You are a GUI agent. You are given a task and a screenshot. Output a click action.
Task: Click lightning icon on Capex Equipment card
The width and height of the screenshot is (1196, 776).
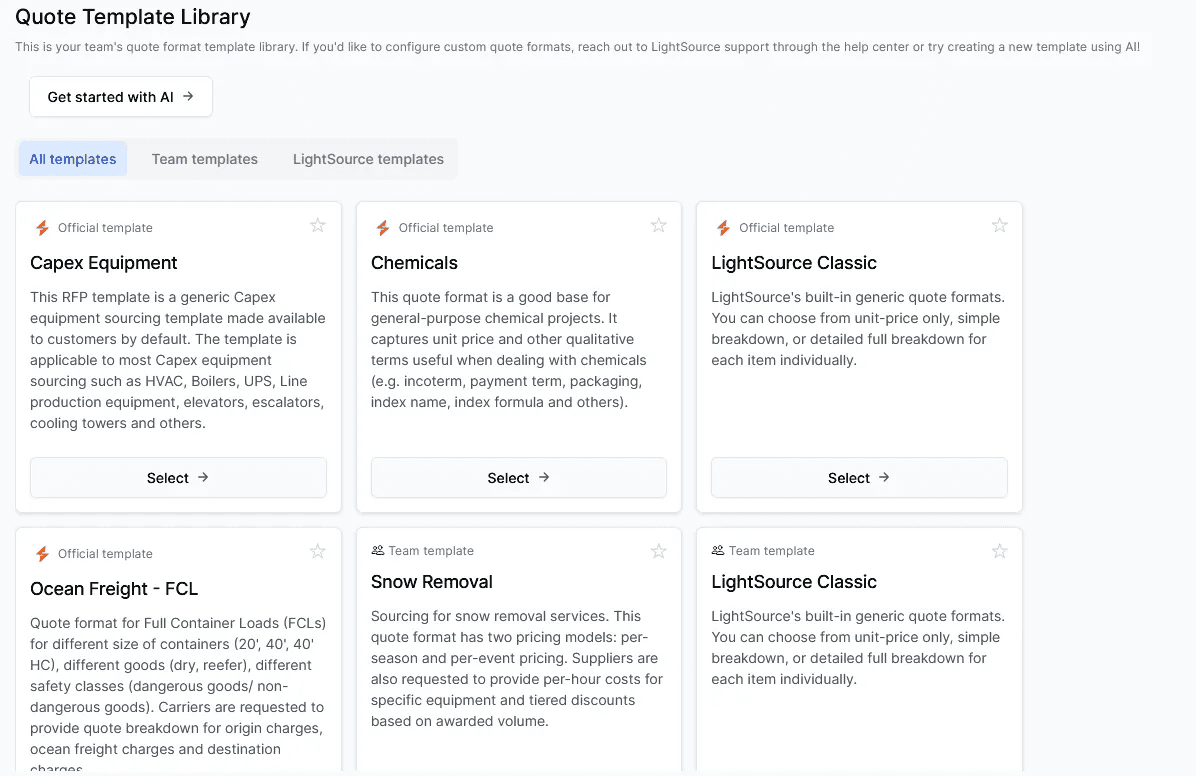point(42,227)
